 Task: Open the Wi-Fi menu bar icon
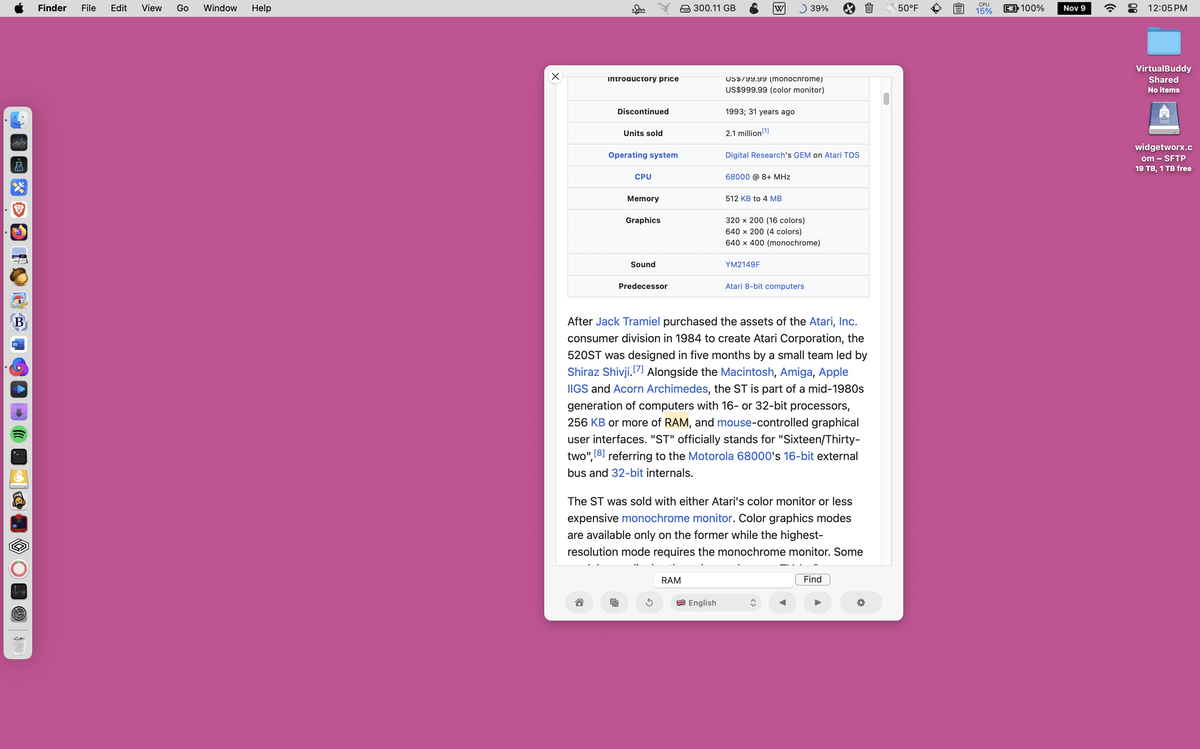1109,8
